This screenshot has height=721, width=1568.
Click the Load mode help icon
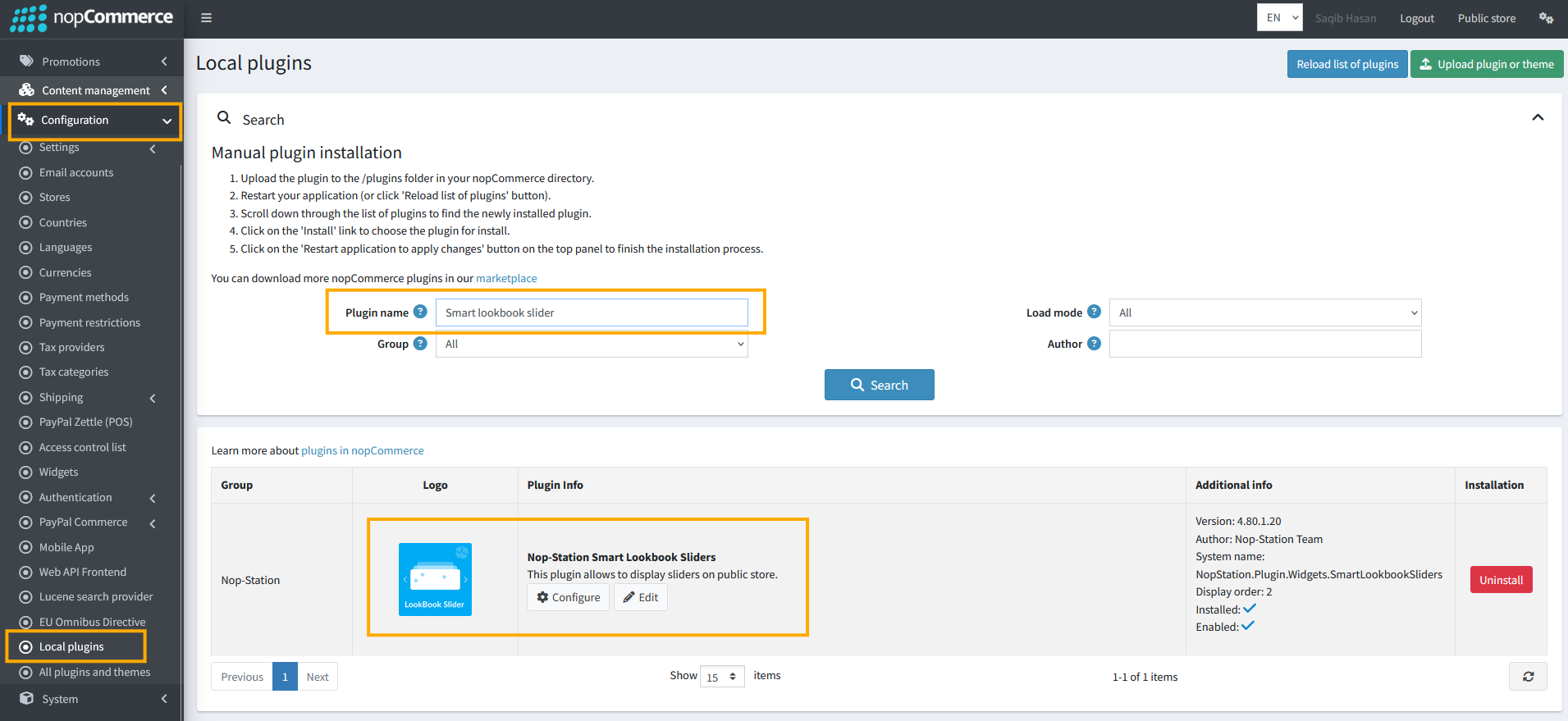1094,312
